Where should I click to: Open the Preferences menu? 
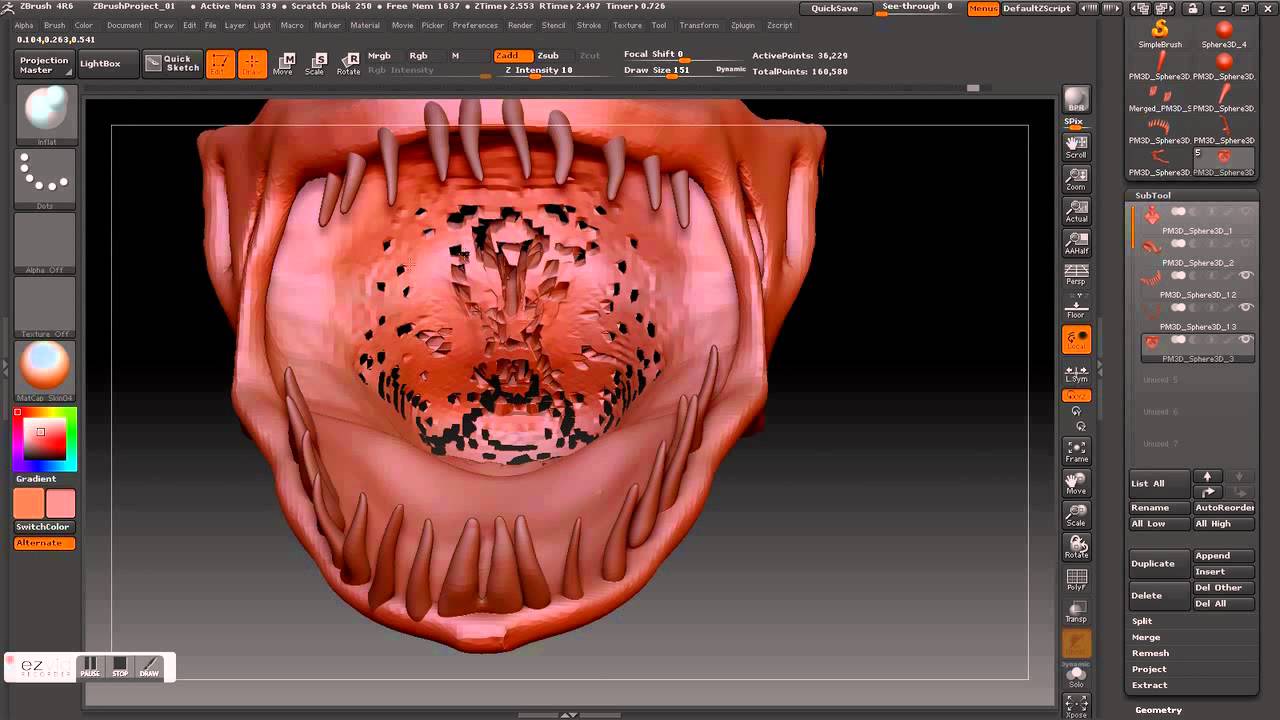tap(475, 25)
